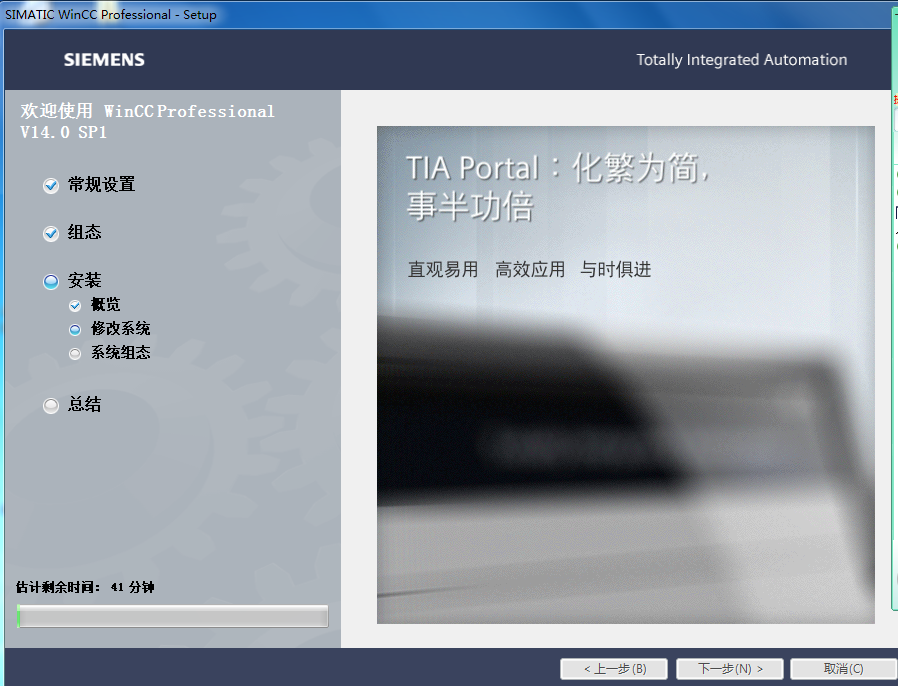Click the installation progress bar
The width and height of the screenshot is (898, 686).
(172, 617)
